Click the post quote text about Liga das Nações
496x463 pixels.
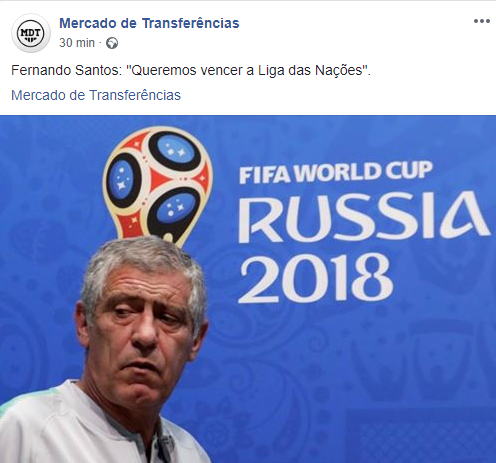191,71
